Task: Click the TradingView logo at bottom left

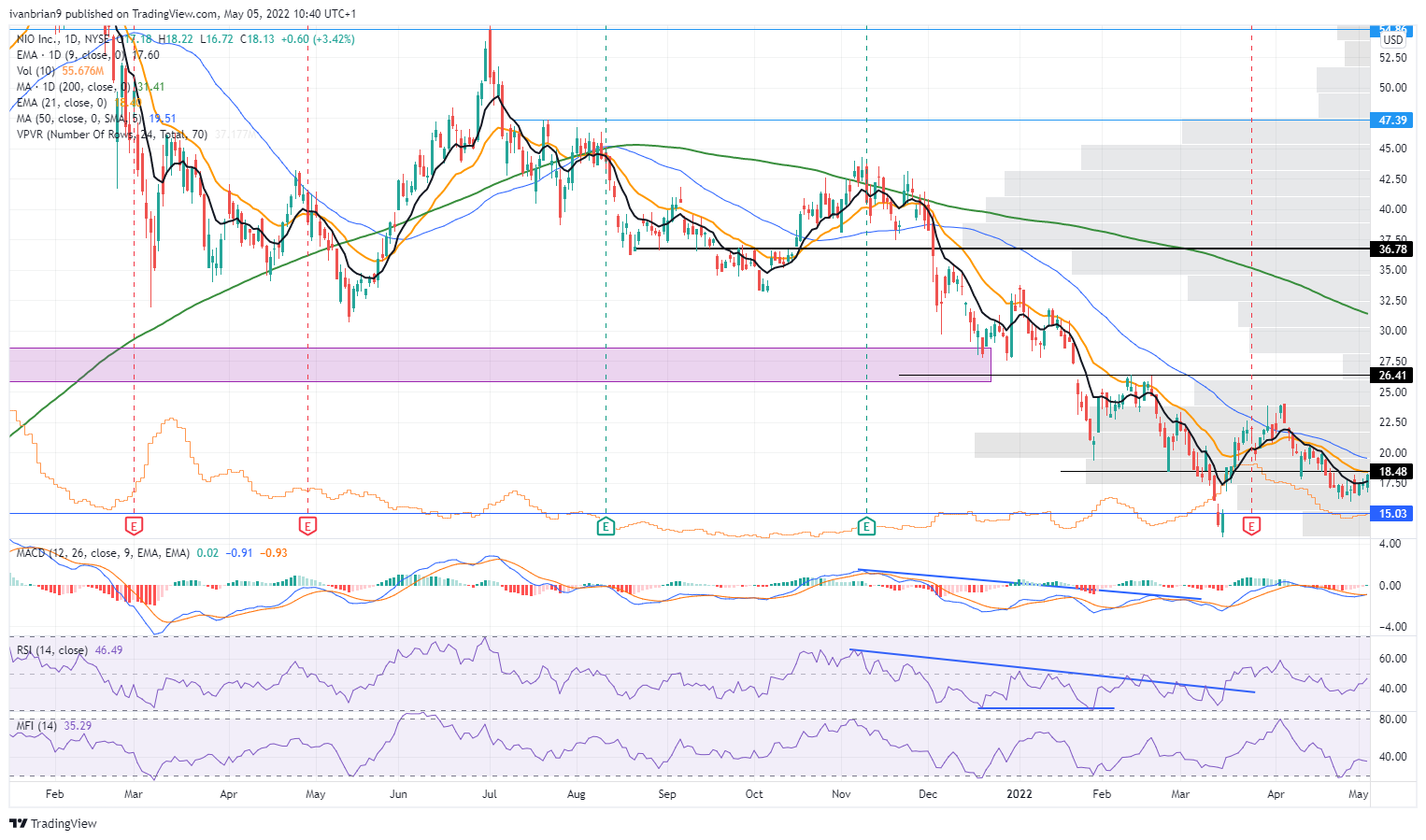Action: coord(53,823)
